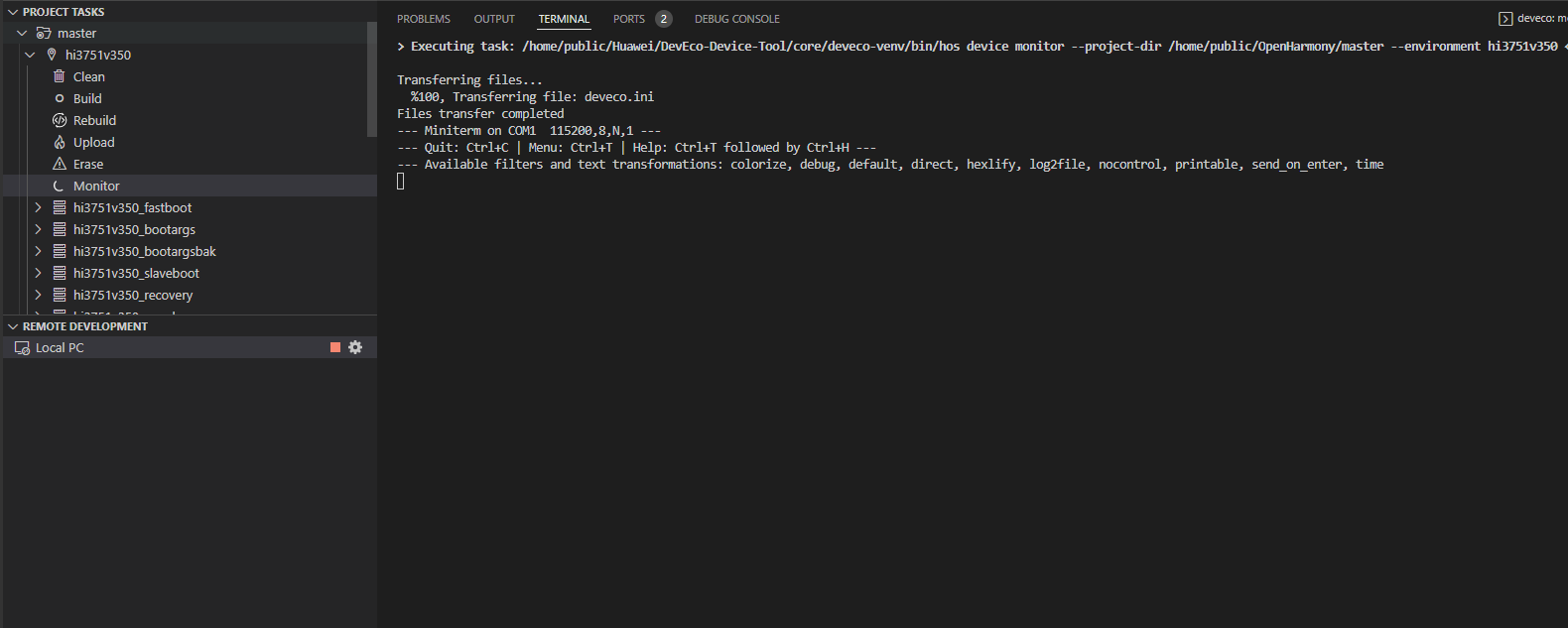1568x628 pixels.
Task: Switch to the PORTS tab
Action: click(x=629, y=19)
